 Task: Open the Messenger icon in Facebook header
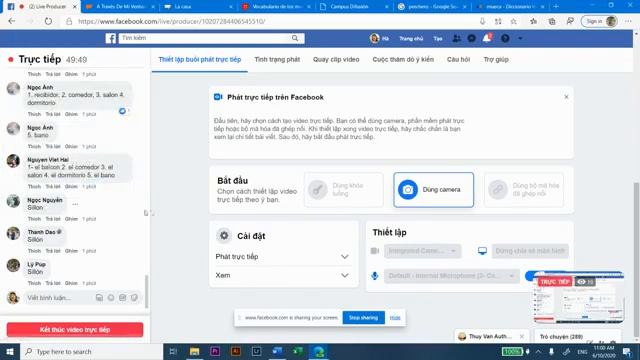(x=471, y=38)
